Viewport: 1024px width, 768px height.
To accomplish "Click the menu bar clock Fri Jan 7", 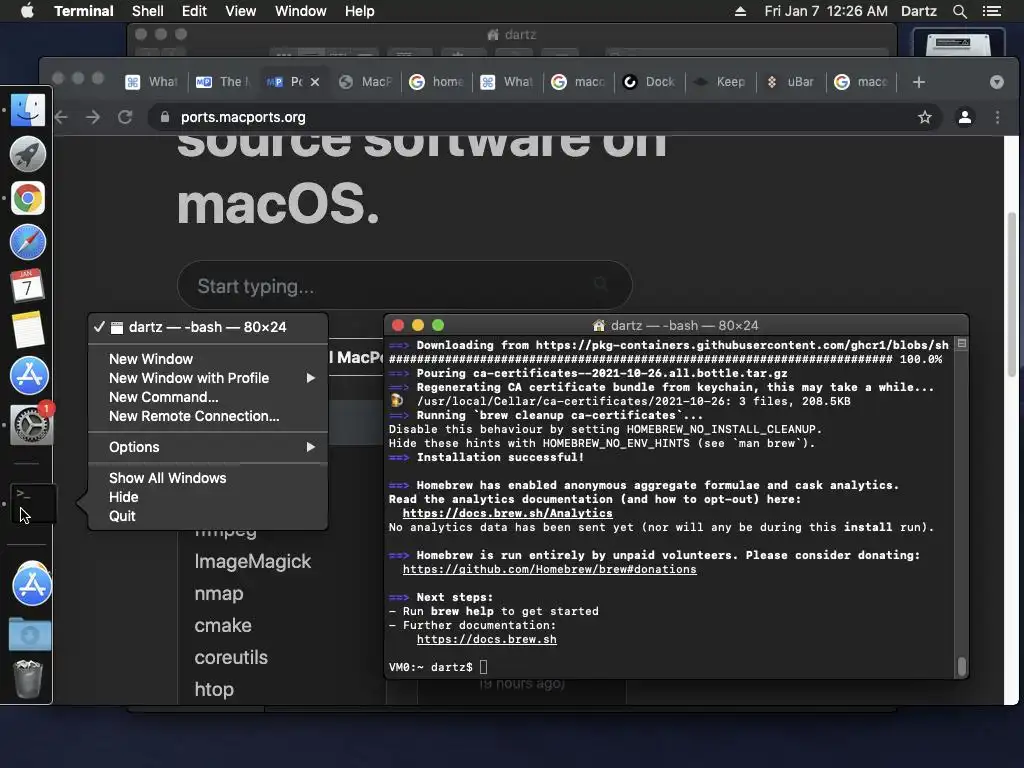I will point(825,11).
